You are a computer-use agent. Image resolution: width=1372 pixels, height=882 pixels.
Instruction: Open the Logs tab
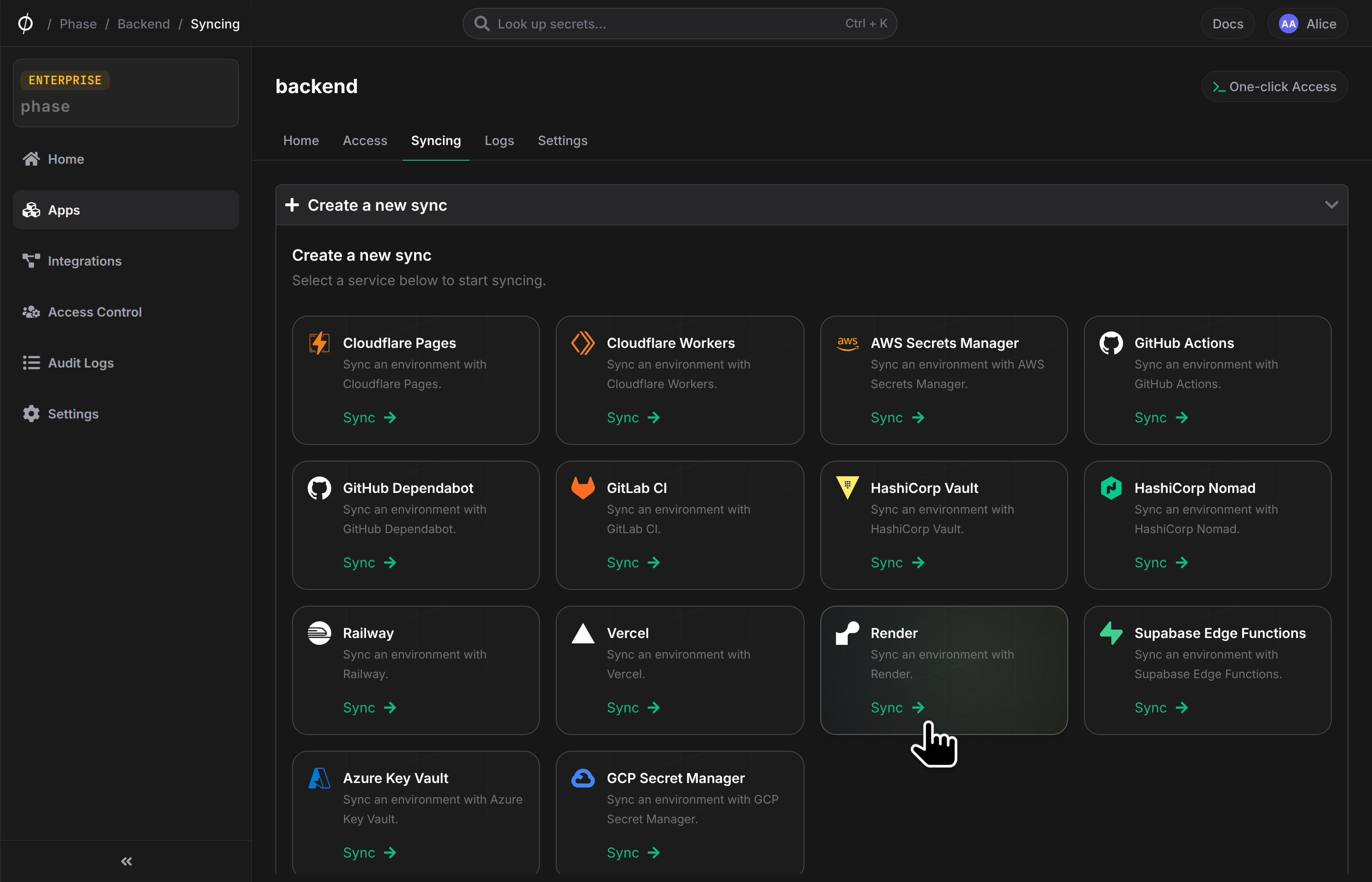(499, 140)
